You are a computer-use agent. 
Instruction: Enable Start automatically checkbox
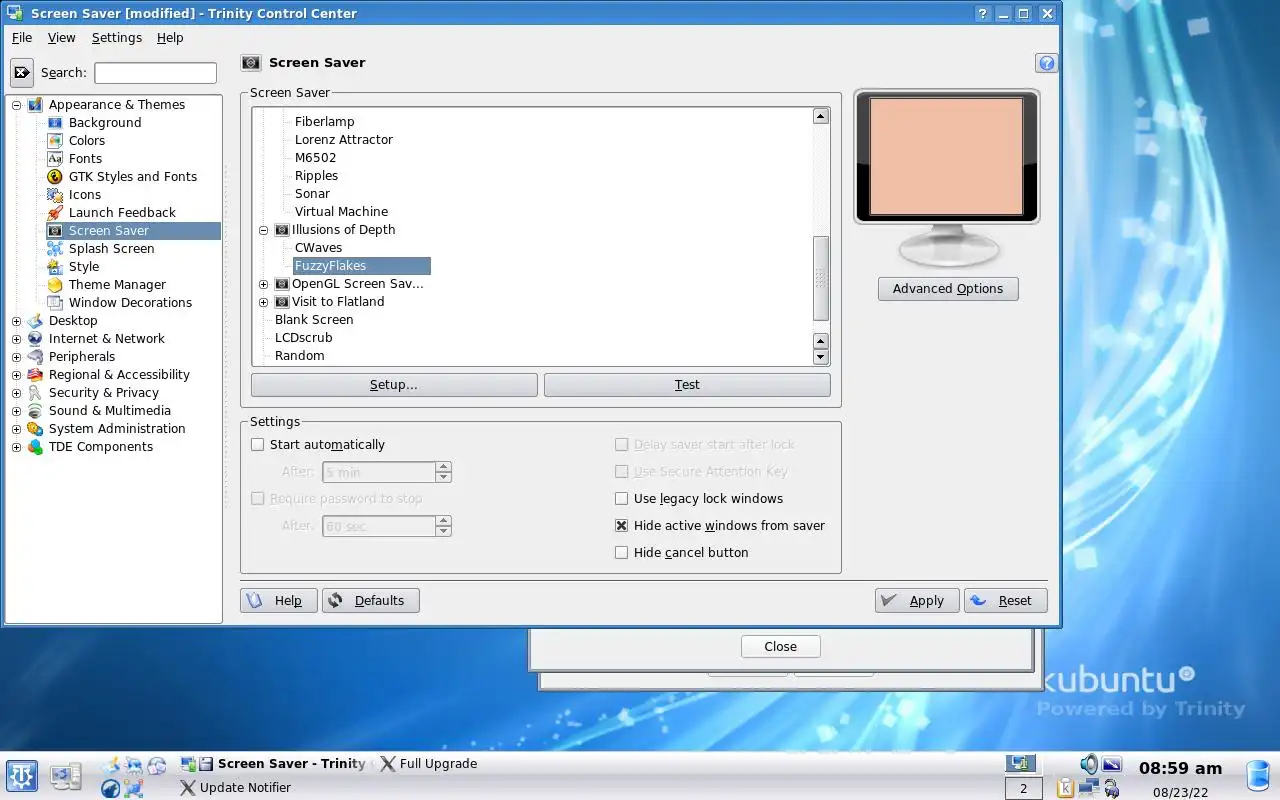point(258,445)
